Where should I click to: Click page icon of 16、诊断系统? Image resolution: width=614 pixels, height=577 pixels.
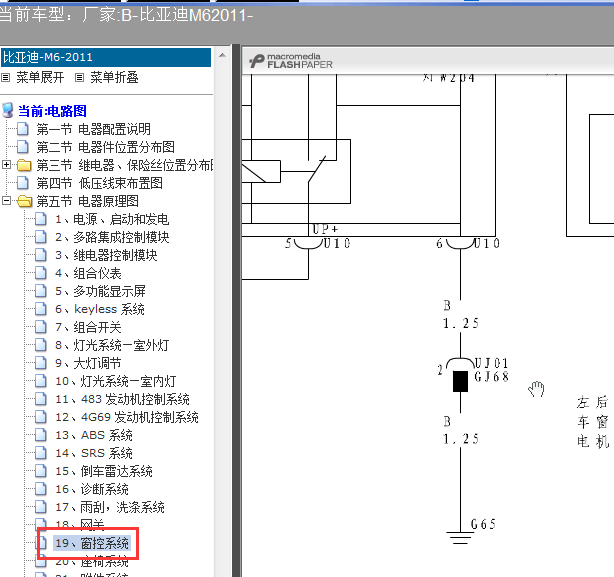(x=41, y=489)
